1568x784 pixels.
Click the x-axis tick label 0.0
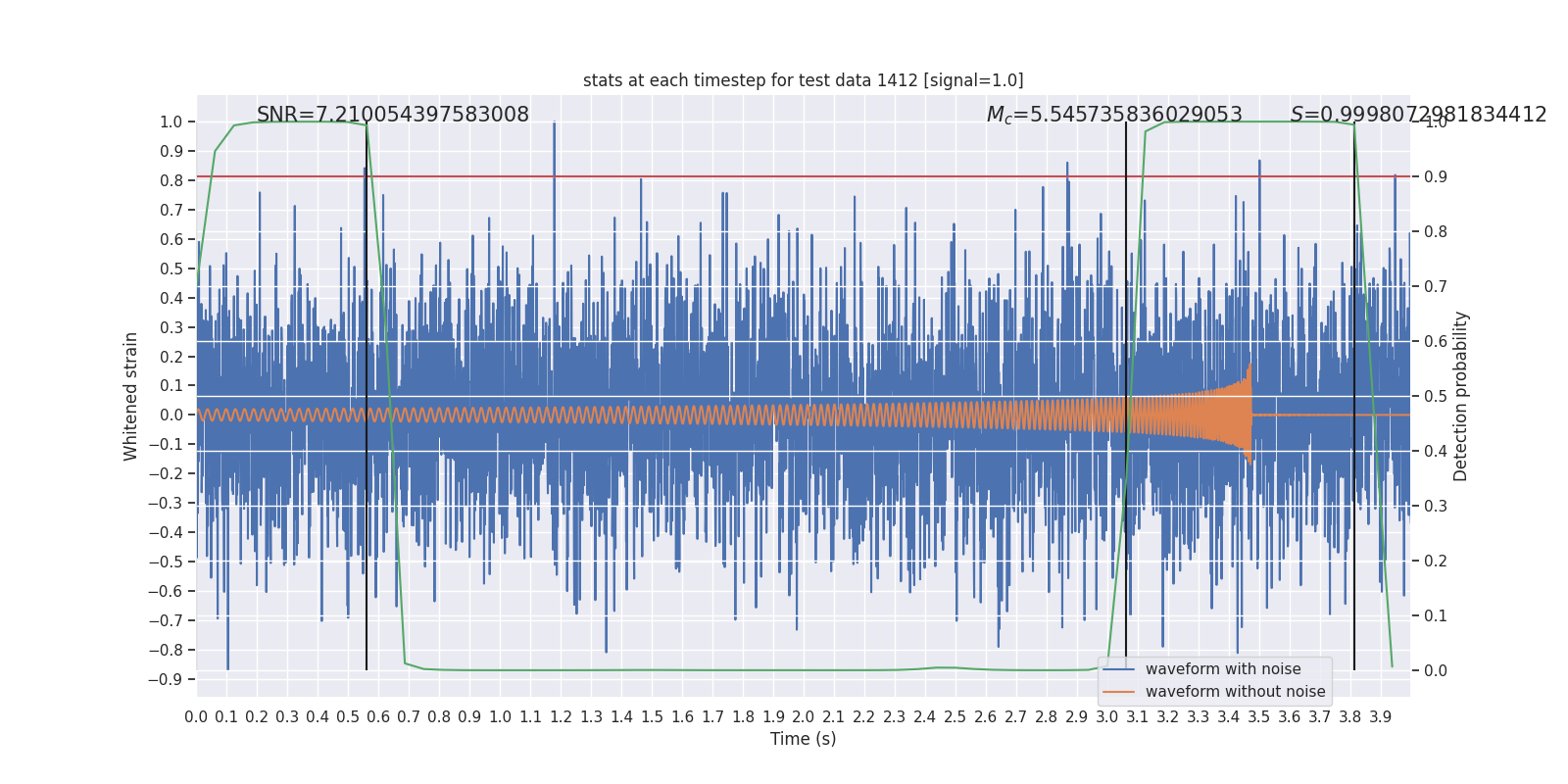pos(196,717)
